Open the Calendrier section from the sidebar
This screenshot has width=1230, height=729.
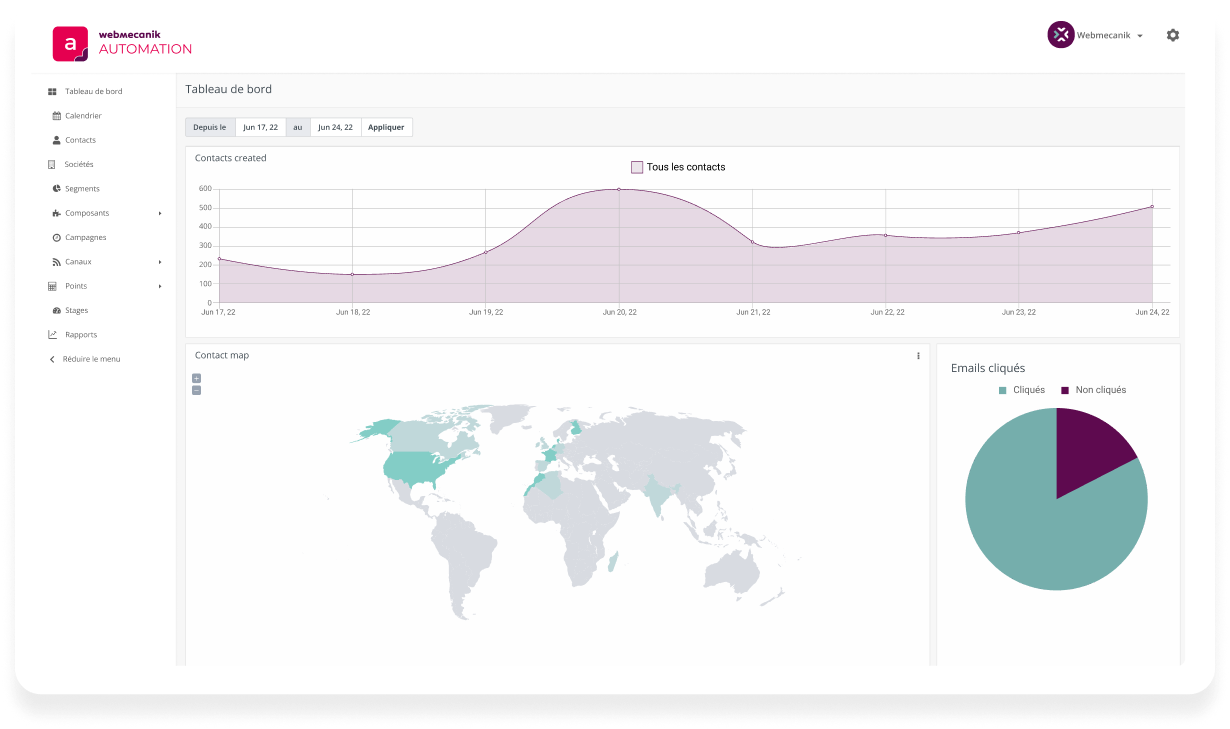[x=82, y=115]
